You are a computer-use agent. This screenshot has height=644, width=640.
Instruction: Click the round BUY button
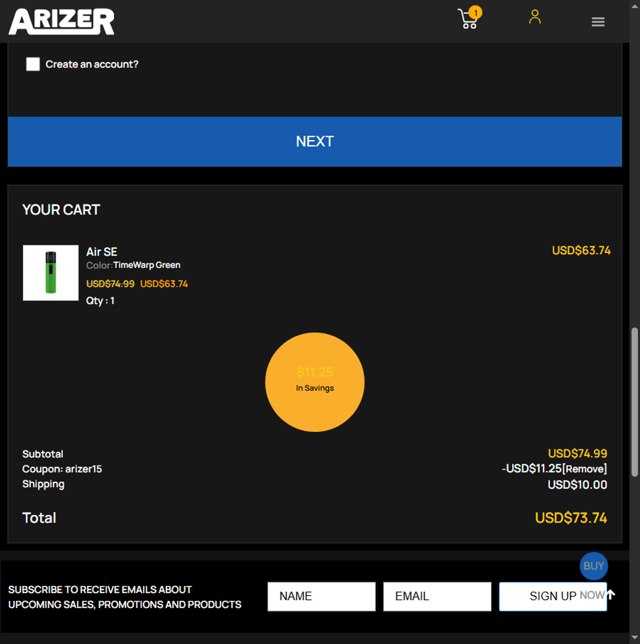pyautogui.click(x=594, y=566)
